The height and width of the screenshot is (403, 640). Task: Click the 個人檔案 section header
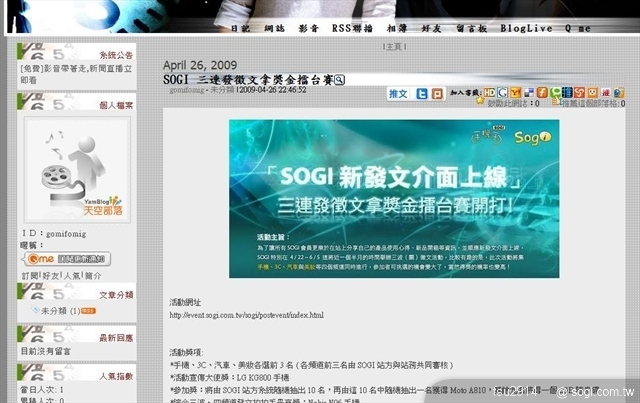(x=77, y=102)
